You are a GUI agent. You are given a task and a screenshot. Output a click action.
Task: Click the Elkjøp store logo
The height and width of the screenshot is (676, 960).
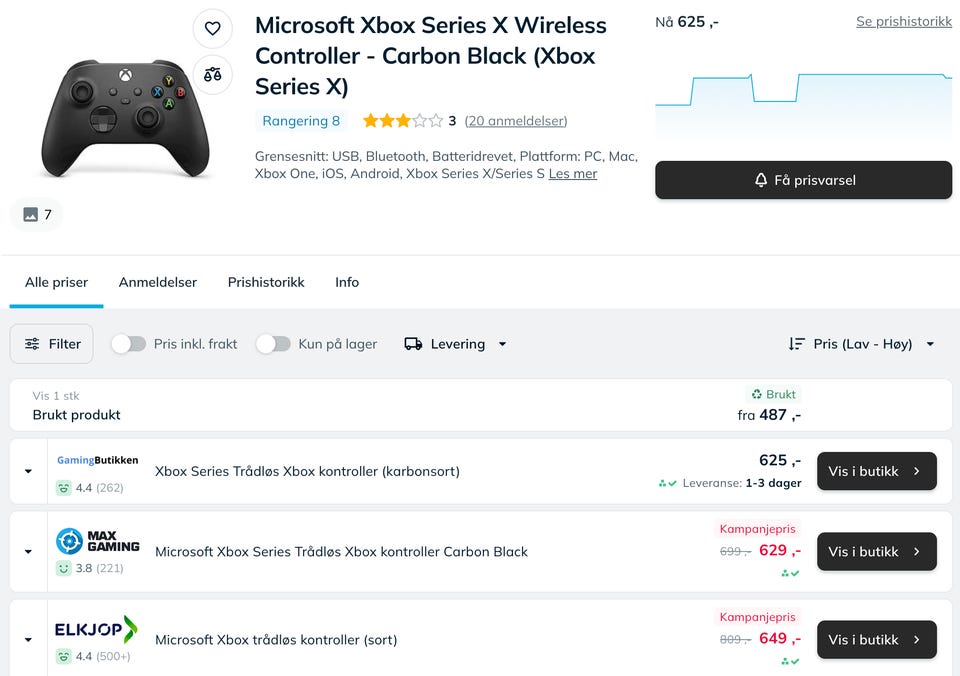coord(96,629)
